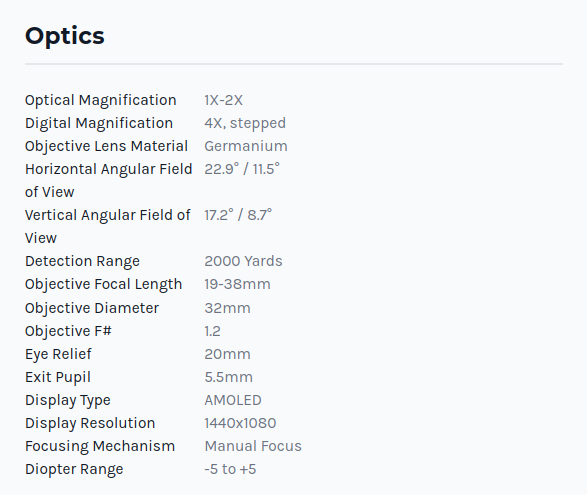The width and height of the screenshot is (587, 495).
Task: Click the 17.2° / 8.7° value
Action: point(238,215)
